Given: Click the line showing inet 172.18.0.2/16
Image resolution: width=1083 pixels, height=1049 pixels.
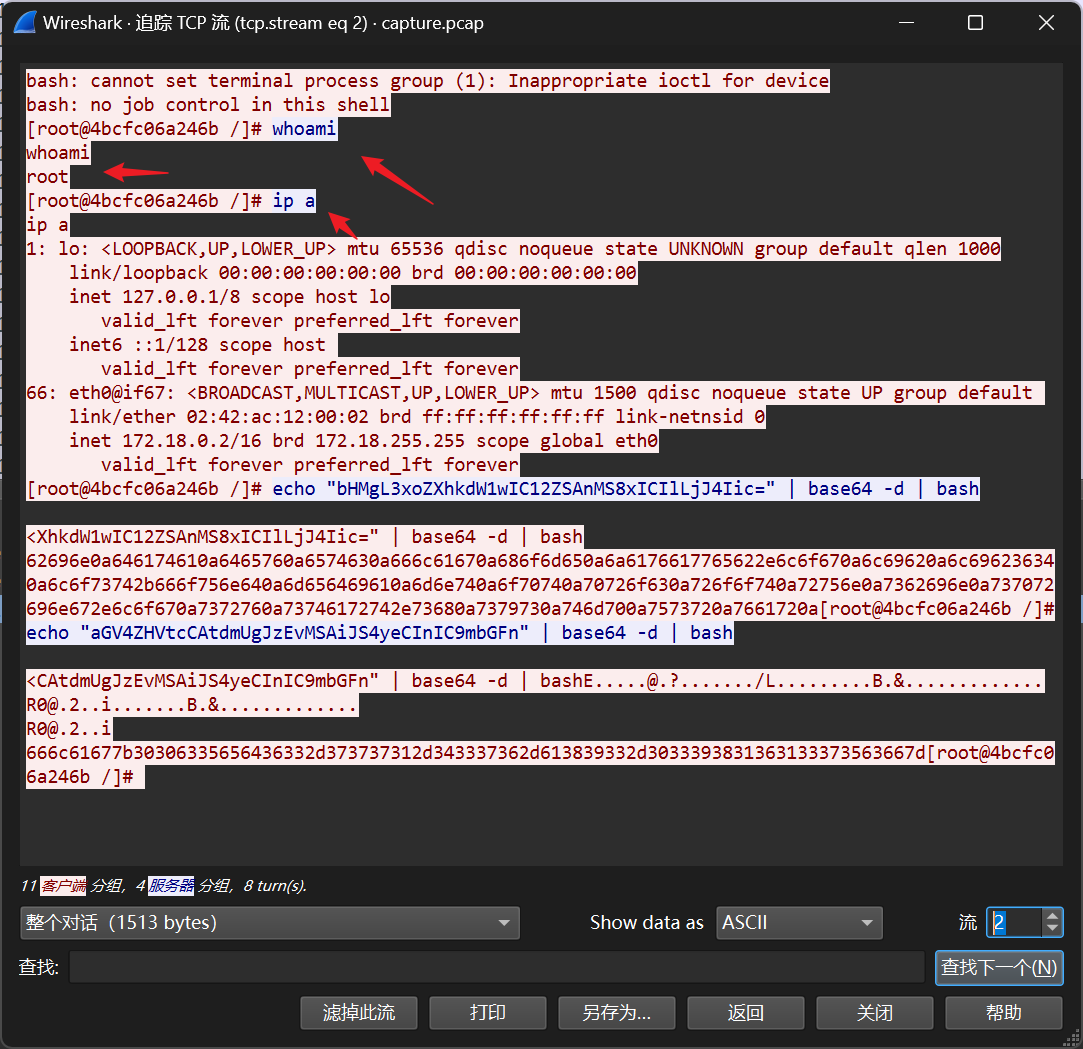Looking at the screenshot, I should (363, 441).
